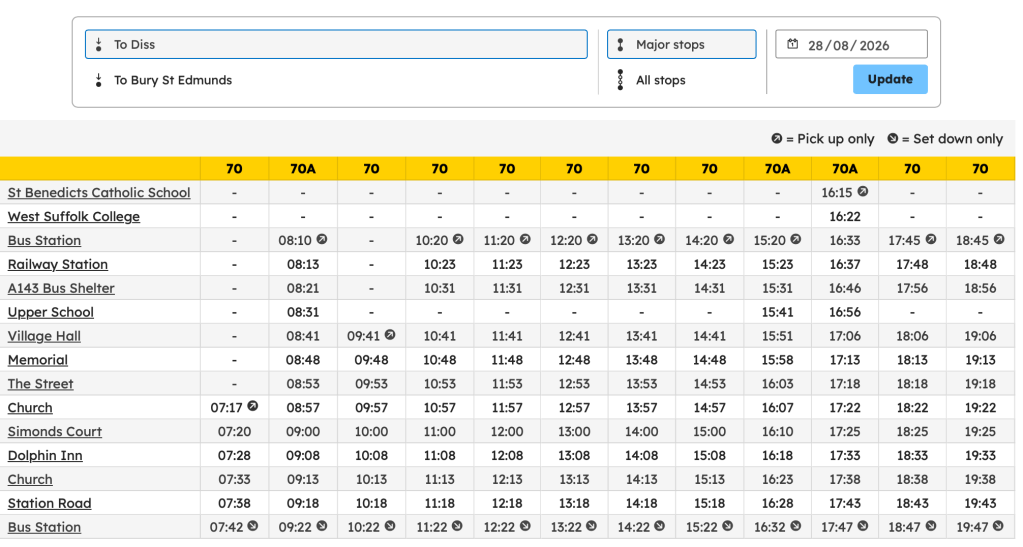This screenshot has height=547, width=1023.
Task: Click the To Diss route direction icon
Action: pyautogui.click(x=99, y=44)
